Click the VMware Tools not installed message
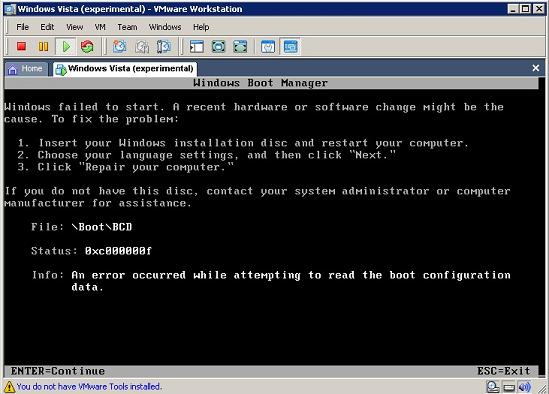Viewport: 549px width, 394px height. [x=89, y=387]
